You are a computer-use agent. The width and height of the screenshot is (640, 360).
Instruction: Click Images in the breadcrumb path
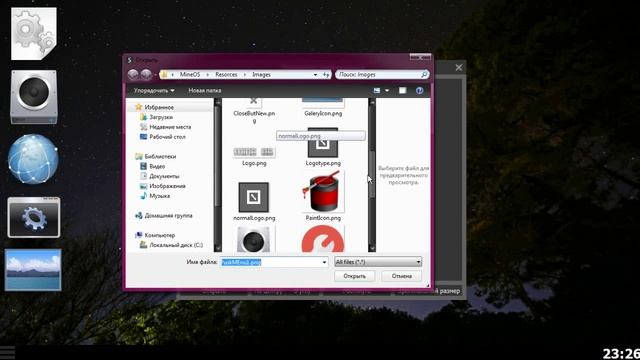click(261, 75)
